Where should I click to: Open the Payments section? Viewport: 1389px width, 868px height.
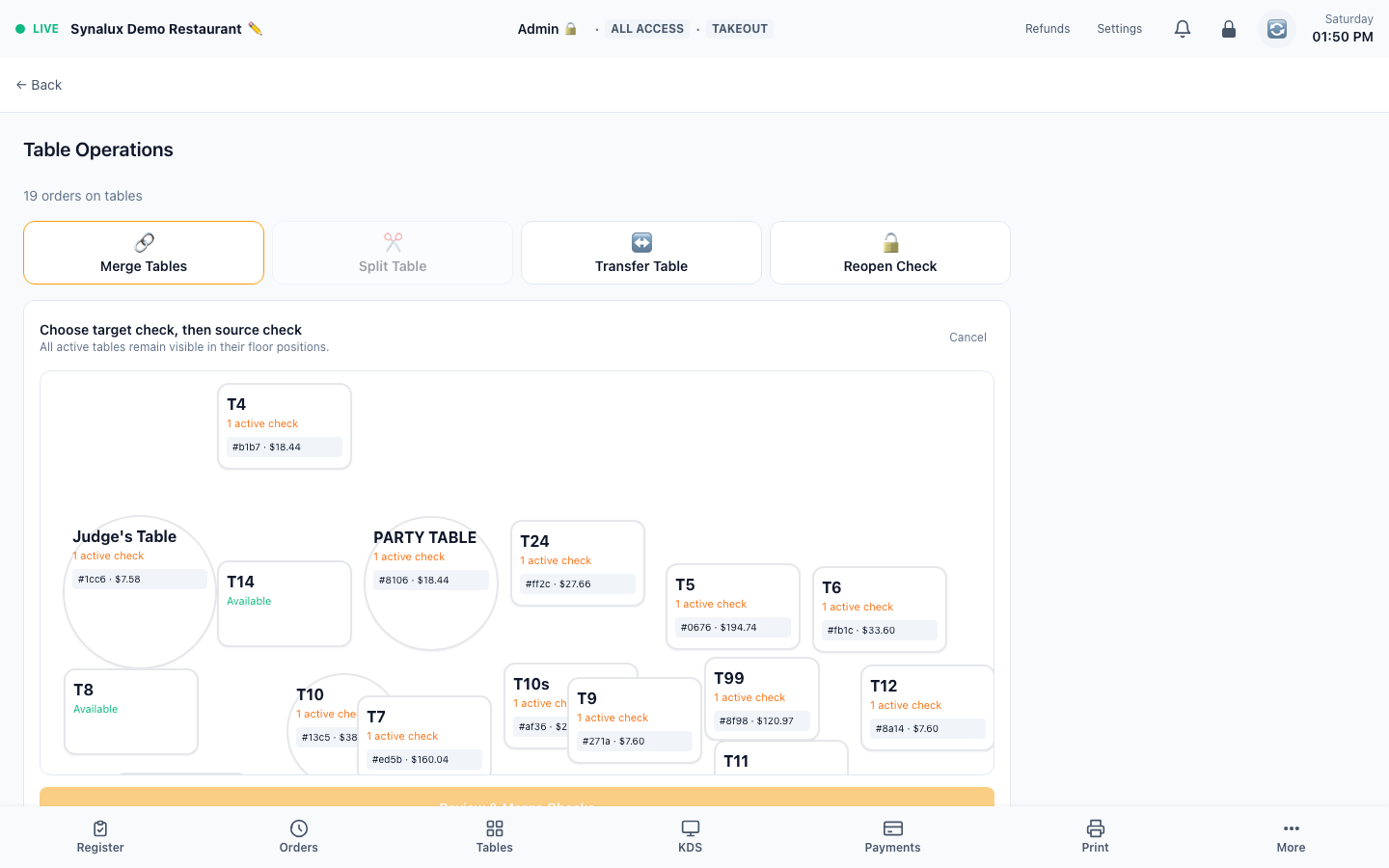[x=892, y=837]
